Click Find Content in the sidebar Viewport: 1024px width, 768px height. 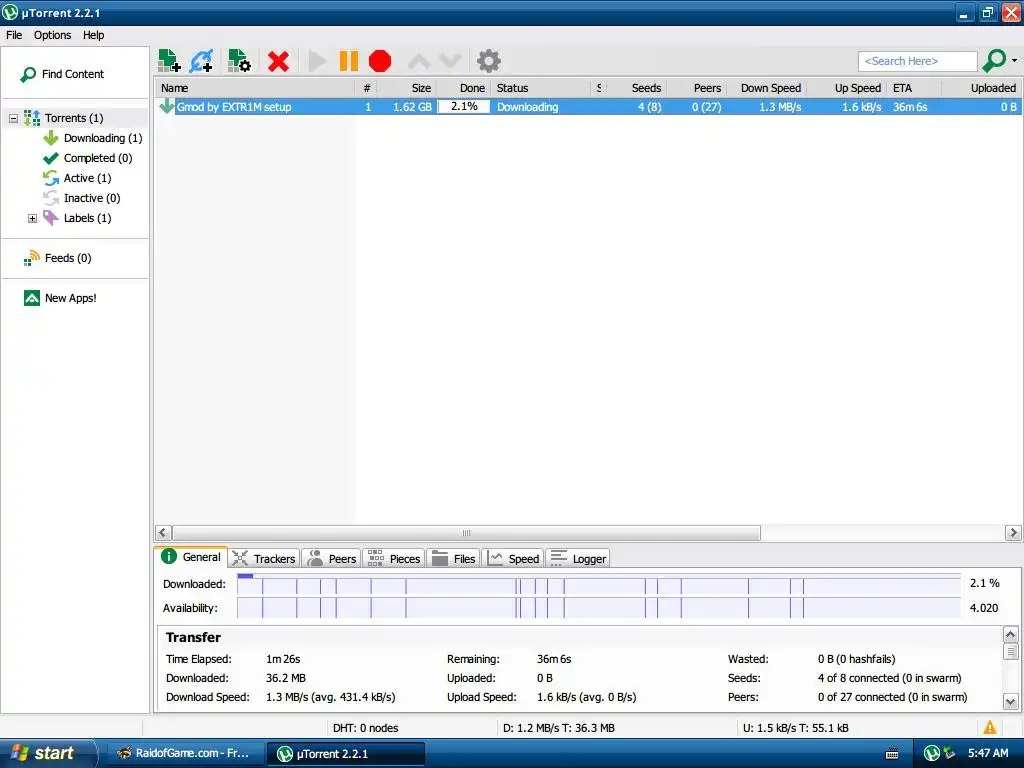(63, 74)
